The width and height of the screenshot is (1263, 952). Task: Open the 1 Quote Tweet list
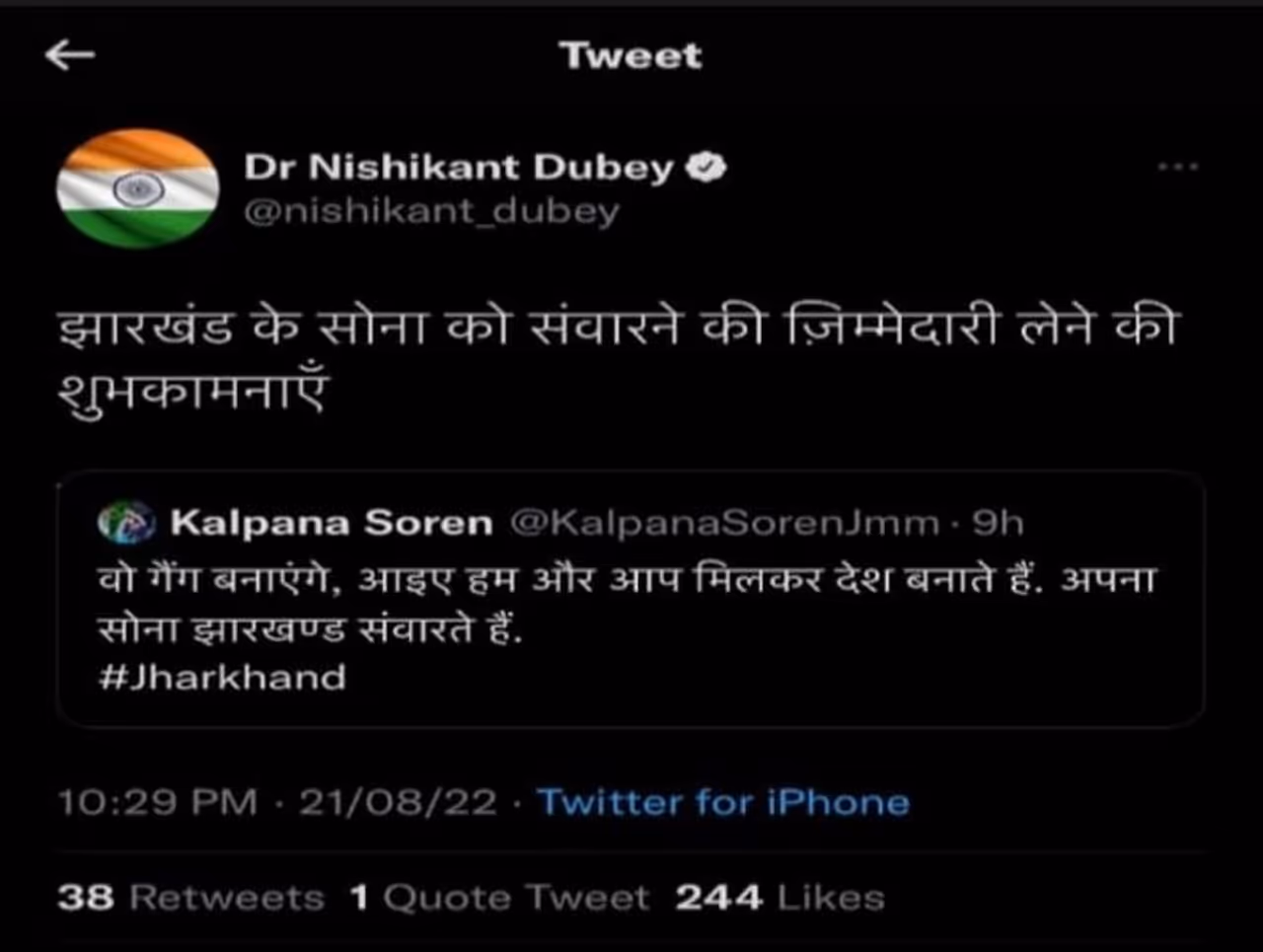pos(499,898)
